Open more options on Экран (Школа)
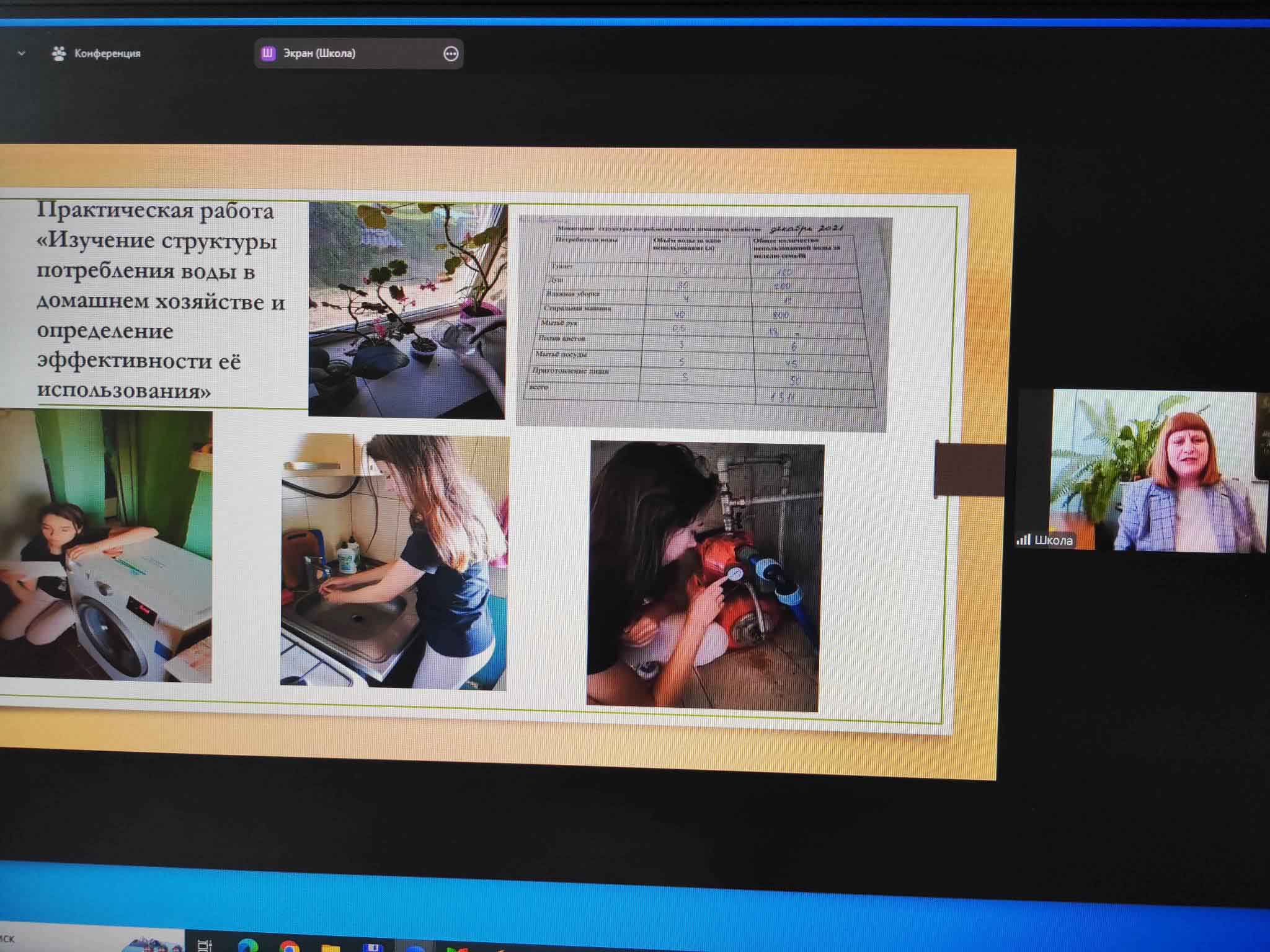This screenshot has height=952, width=1270. [x=451, y=54]
